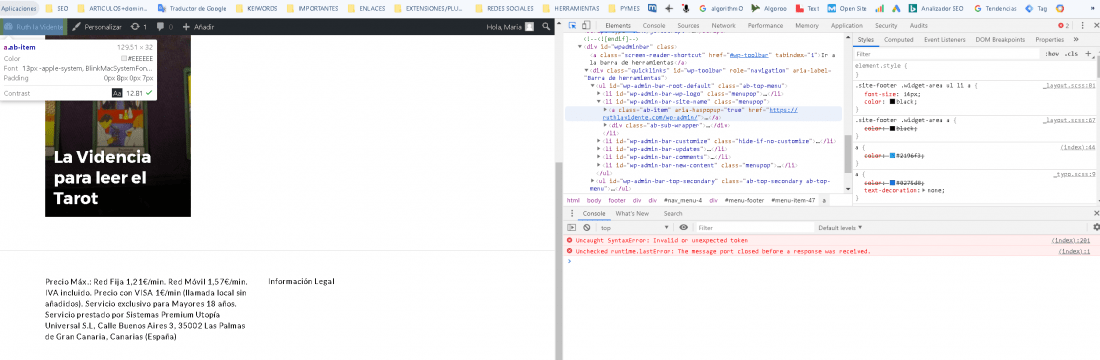1100x360 pixels.
Task: Close the console drawer X
Action: 1096,213
